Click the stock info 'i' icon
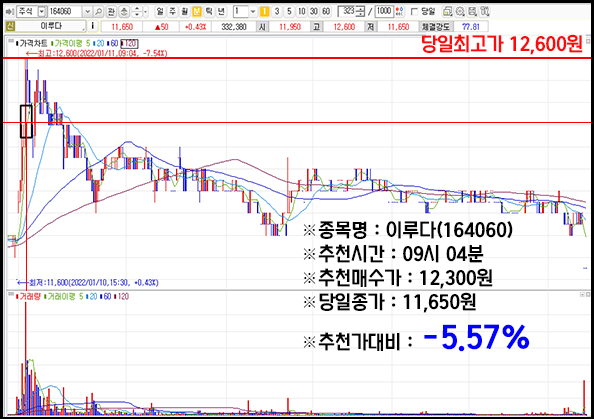This screenshot has width=594, height=419. point(93,26)
